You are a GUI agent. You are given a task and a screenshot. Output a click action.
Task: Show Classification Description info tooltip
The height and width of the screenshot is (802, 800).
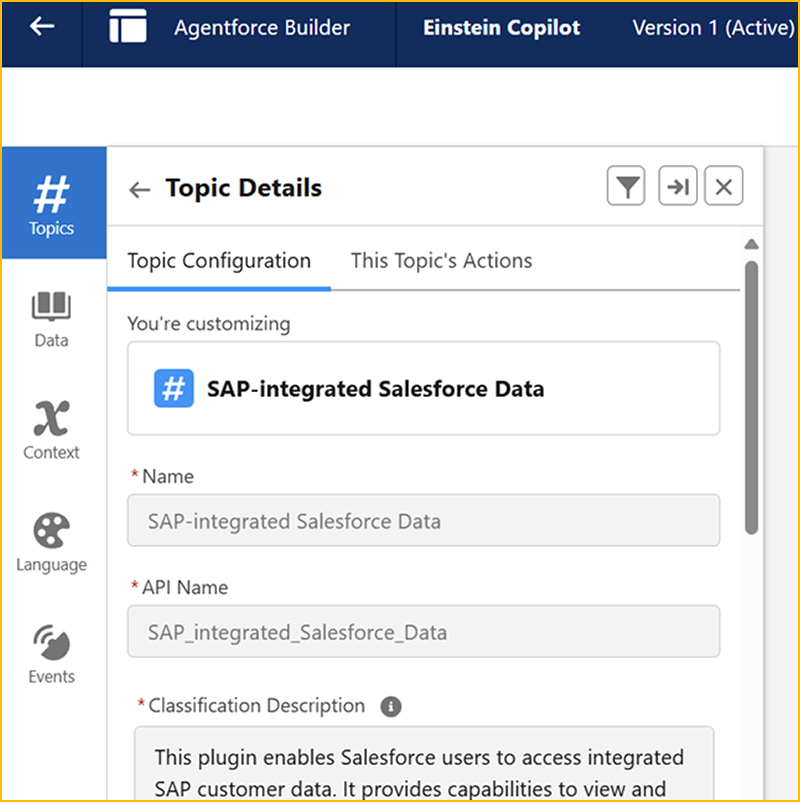coord(391,707)
